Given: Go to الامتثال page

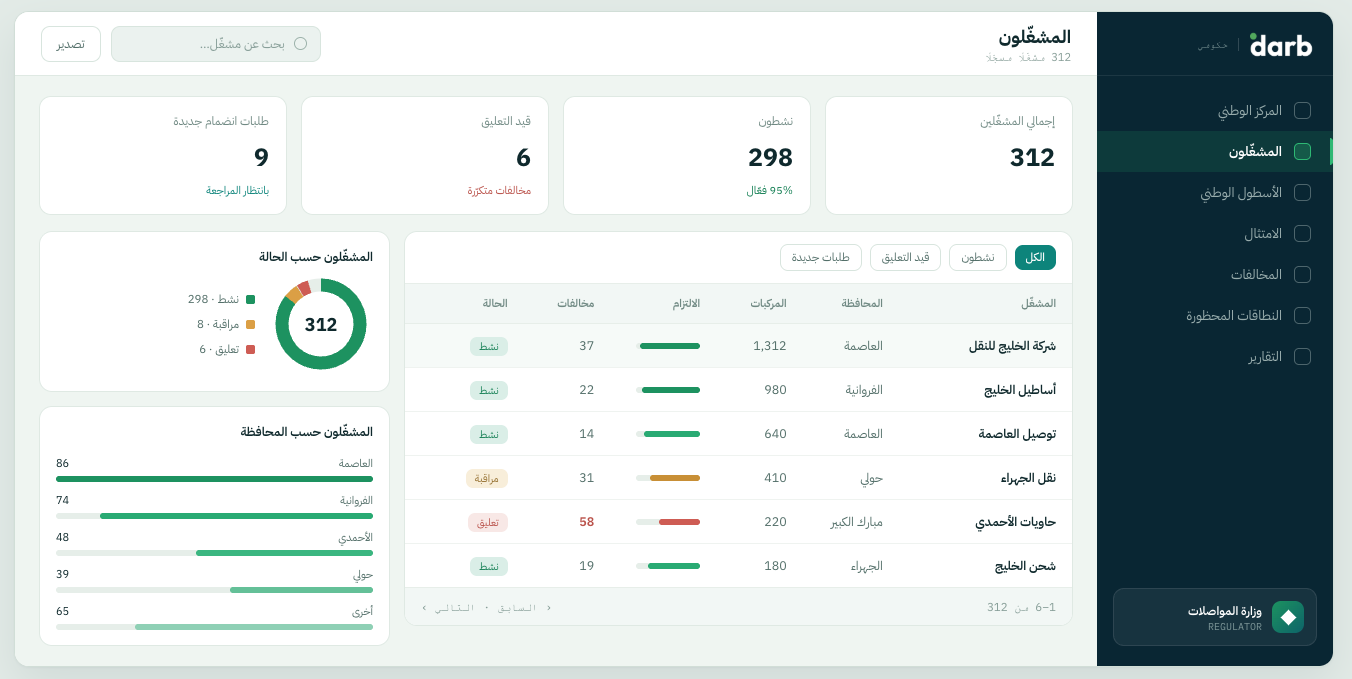Looking at the screenshot, I should [1215, 234].
